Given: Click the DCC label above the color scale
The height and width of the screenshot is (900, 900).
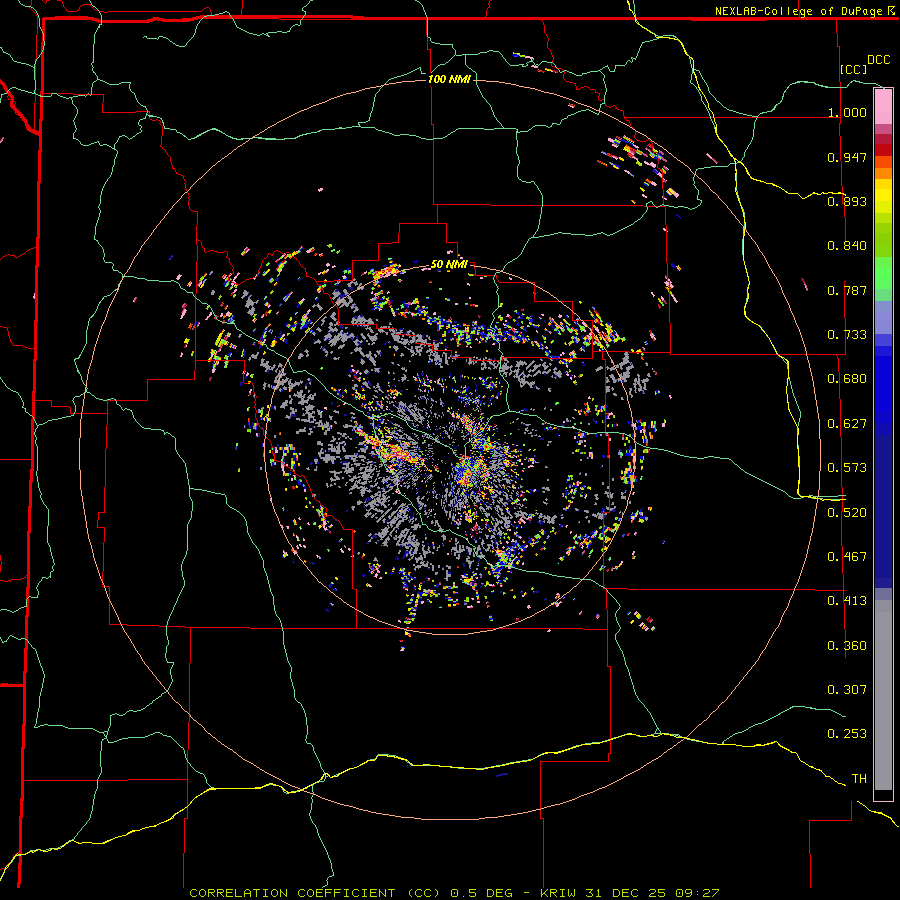Looking at the screenshot, I should [879, 60].
